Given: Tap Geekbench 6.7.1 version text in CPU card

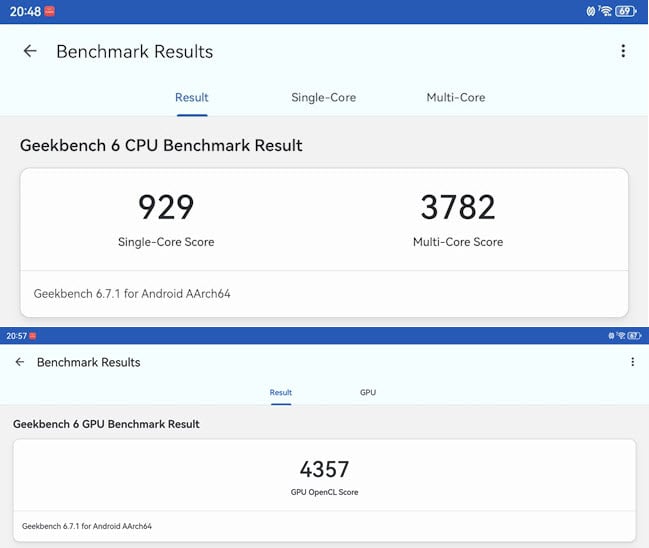Looking at the screenshot, I should pos(132,294).
